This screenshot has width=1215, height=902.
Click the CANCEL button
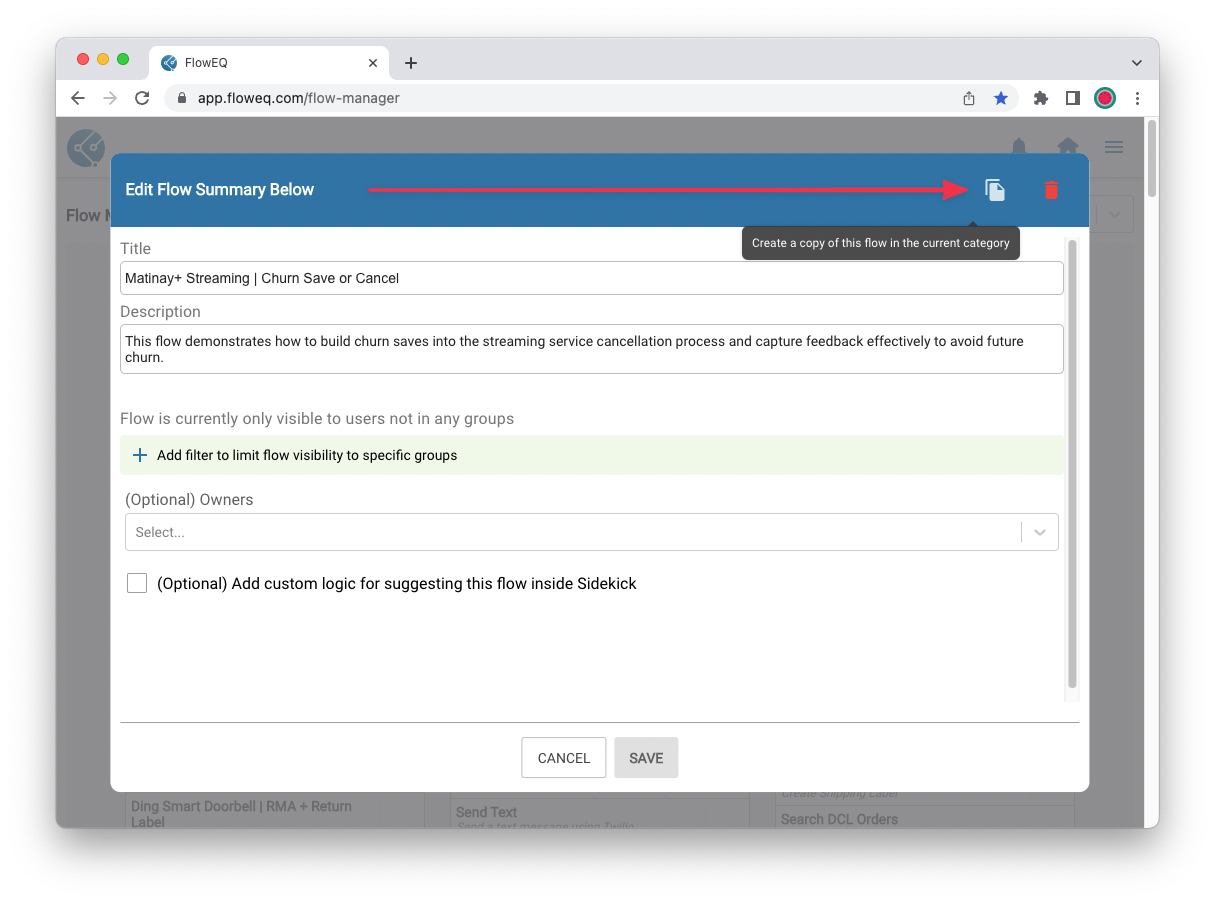(564, 758)
